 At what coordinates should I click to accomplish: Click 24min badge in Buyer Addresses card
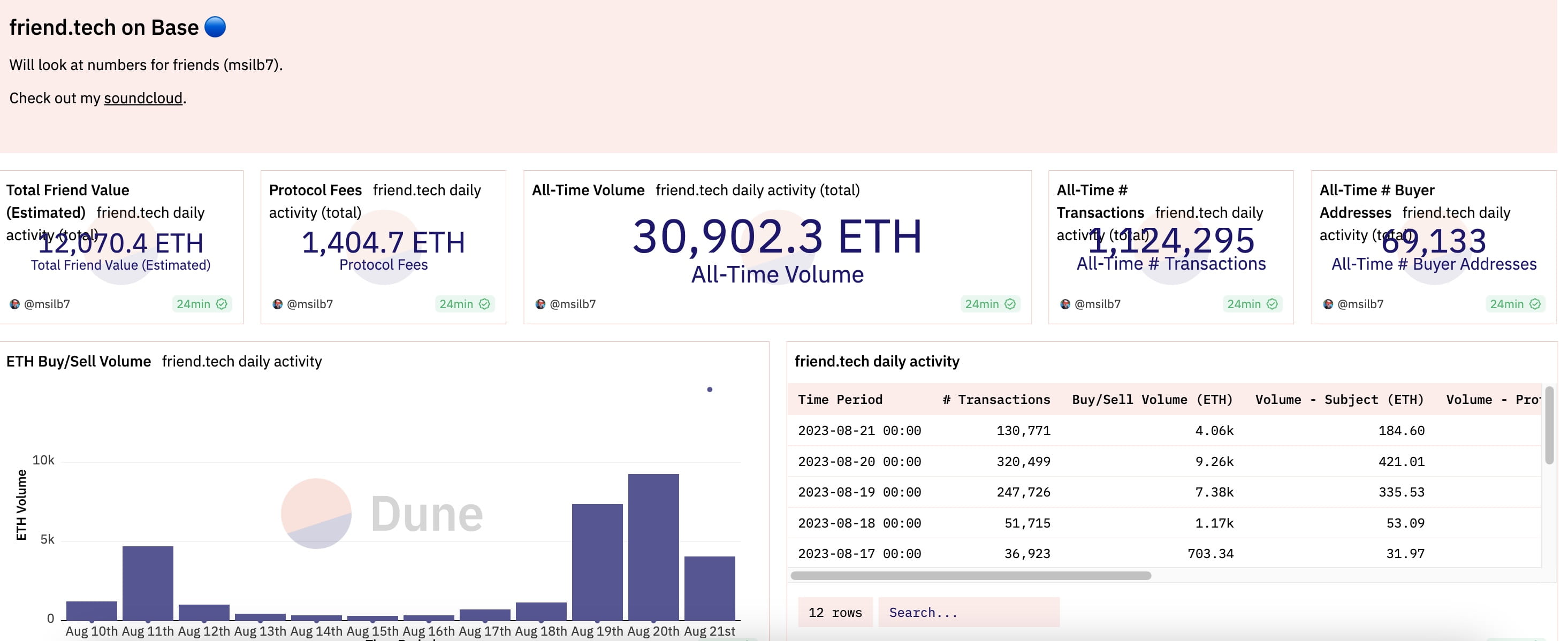[1515, 304]
